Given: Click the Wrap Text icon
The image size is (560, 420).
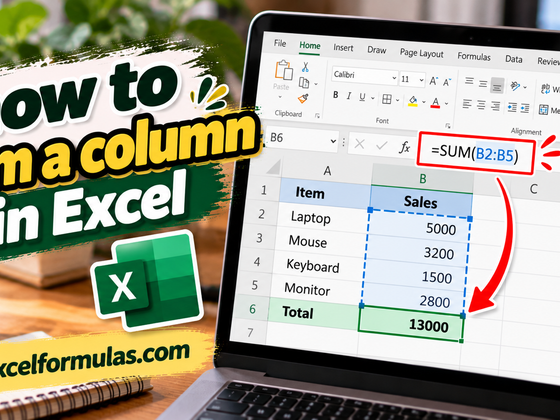Looking at the screenshot, I should (546, 89).
